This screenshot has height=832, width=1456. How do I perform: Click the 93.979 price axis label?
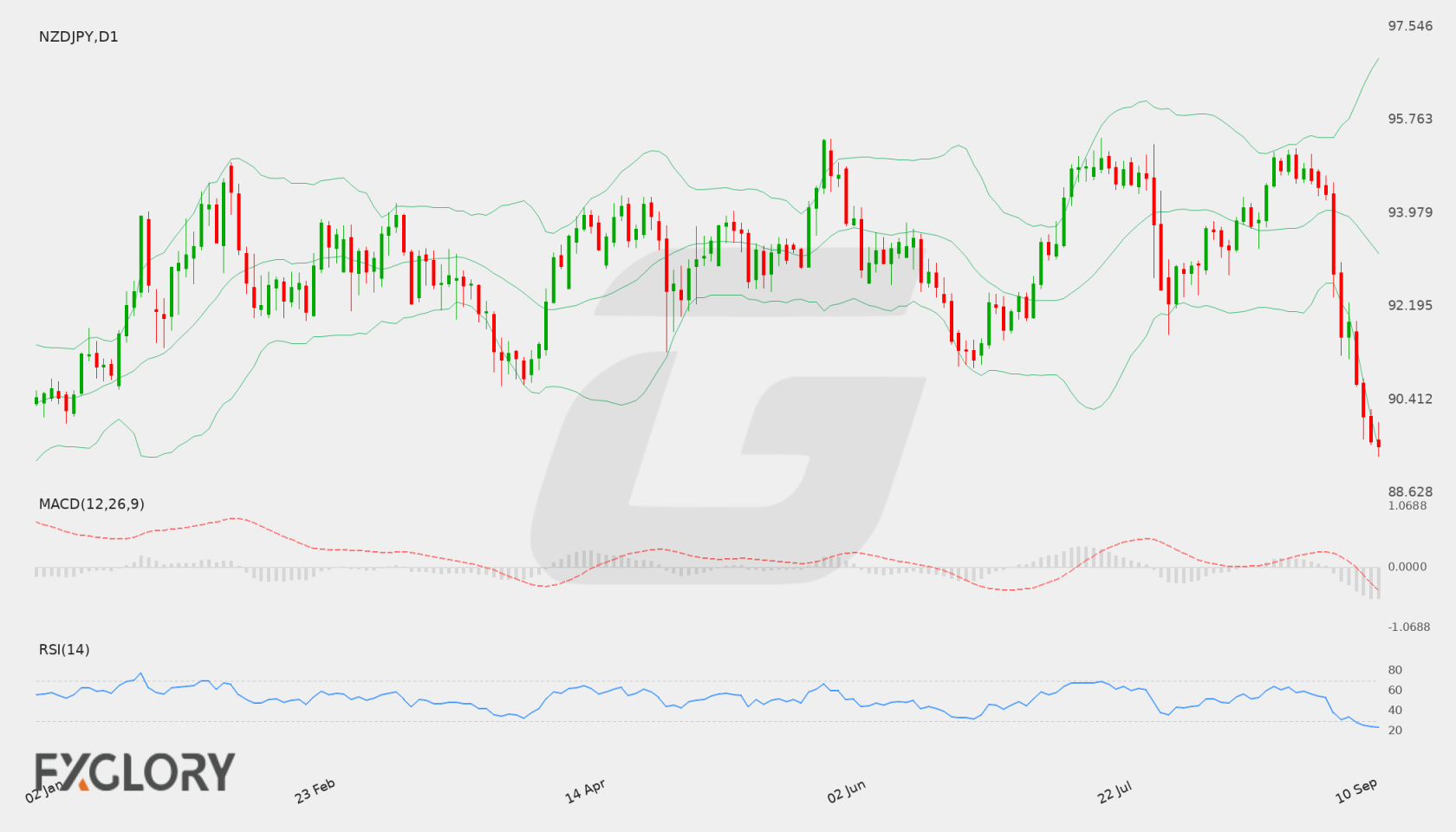pos(1410,212)
